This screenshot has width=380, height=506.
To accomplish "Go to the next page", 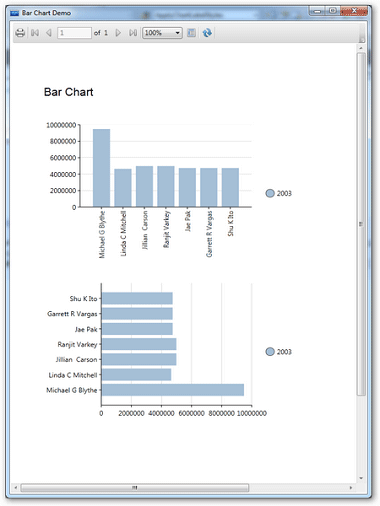I will point(118,33).
